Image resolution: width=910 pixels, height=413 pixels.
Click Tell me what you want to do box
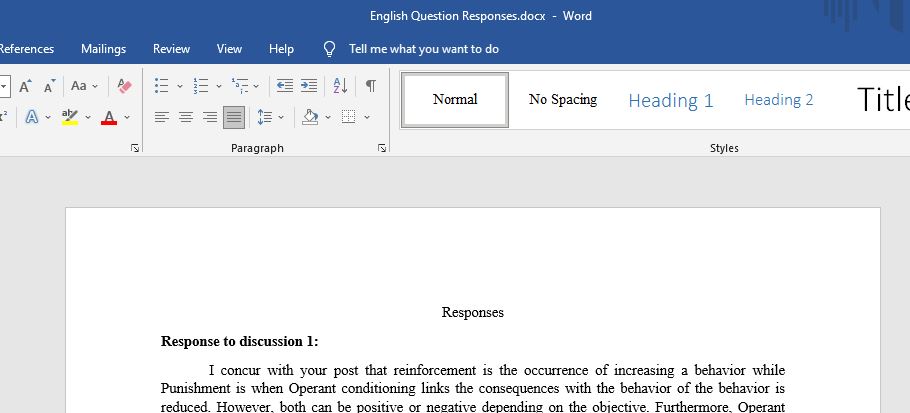[x=424, y=49]
